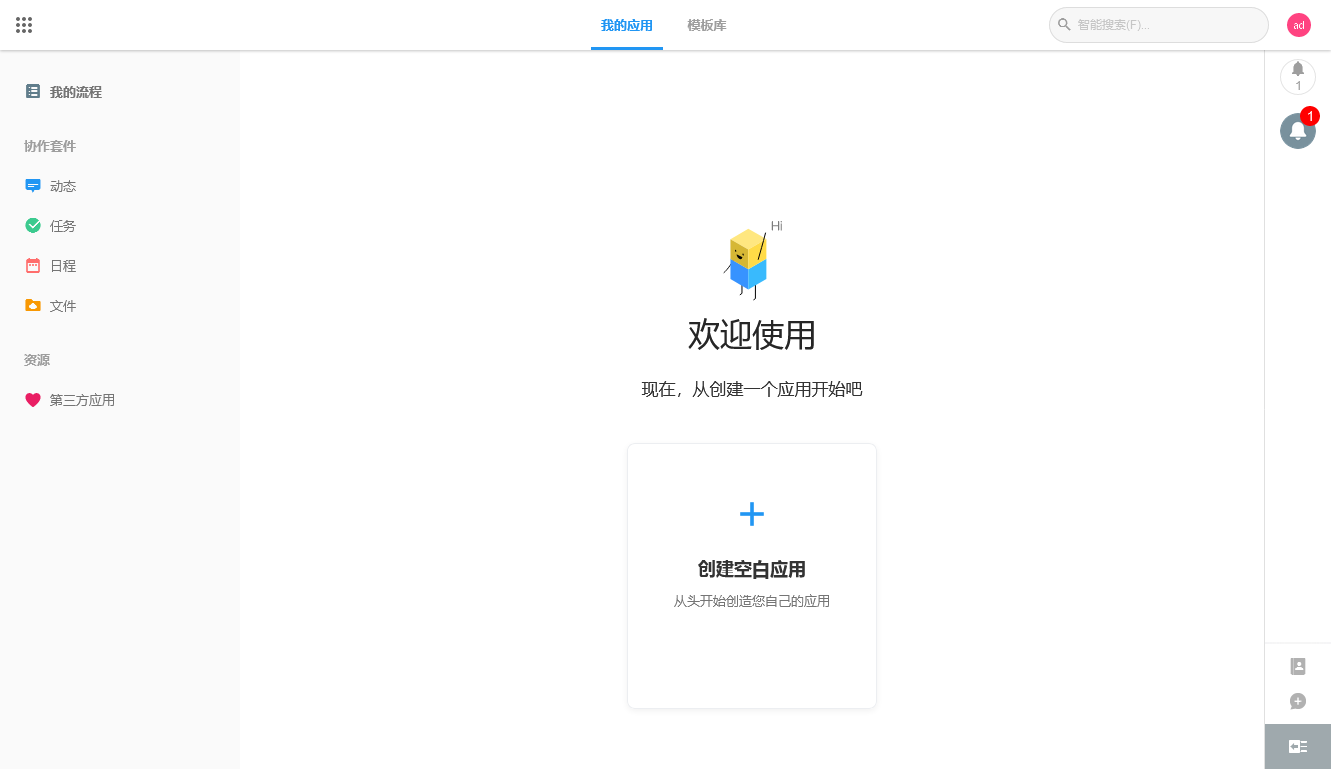Open 日程 calendar in the sidebar

click(63, 266)
